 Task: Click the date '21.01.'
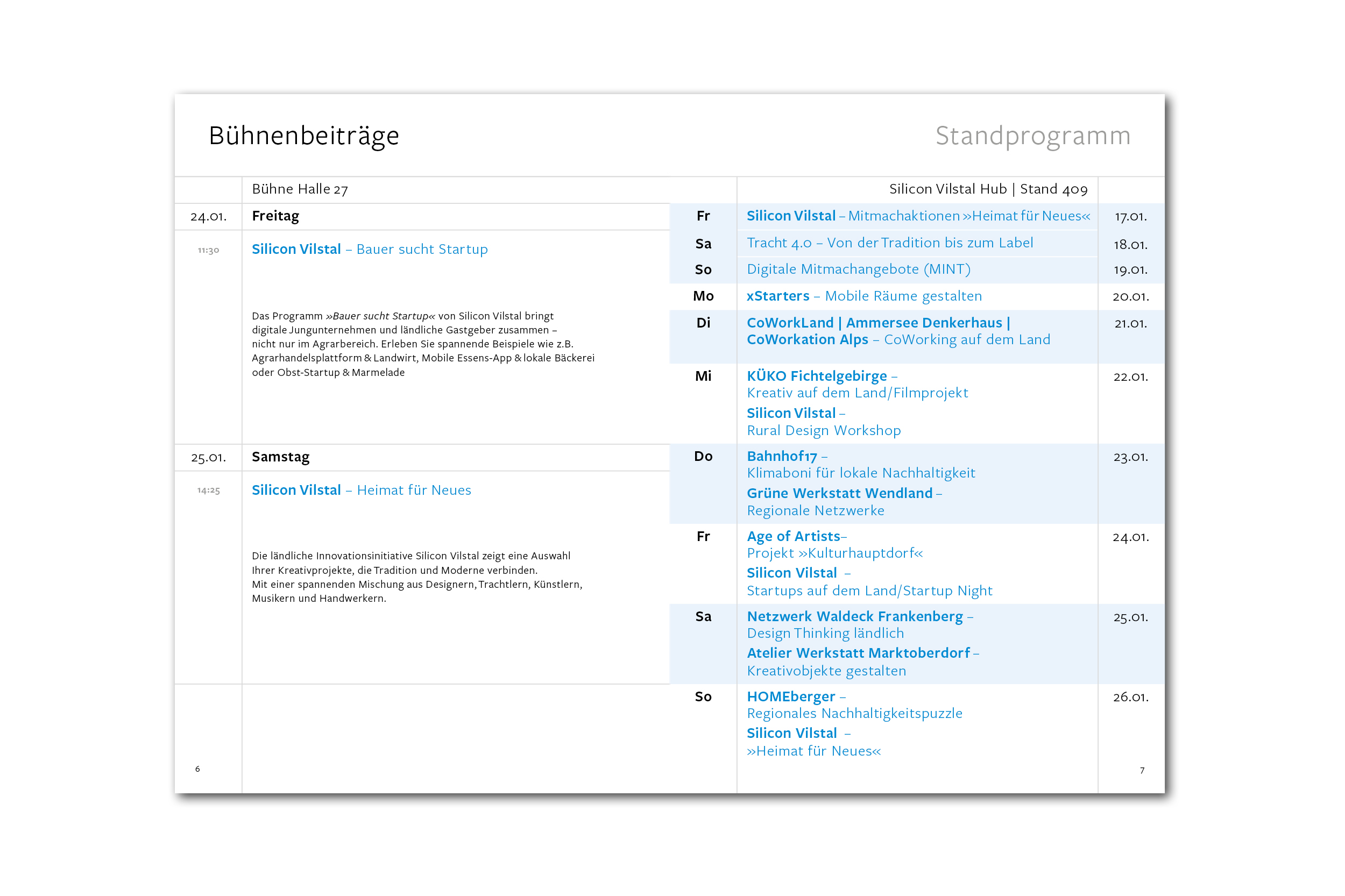pos(1131,323)
